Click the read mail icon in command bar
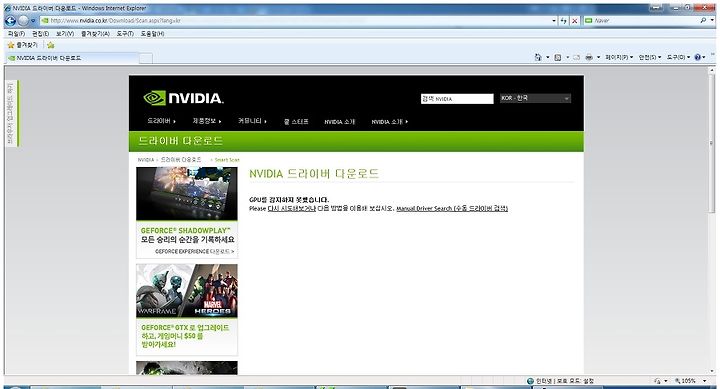This screenshot has width=720, height=389. (576, 57)
